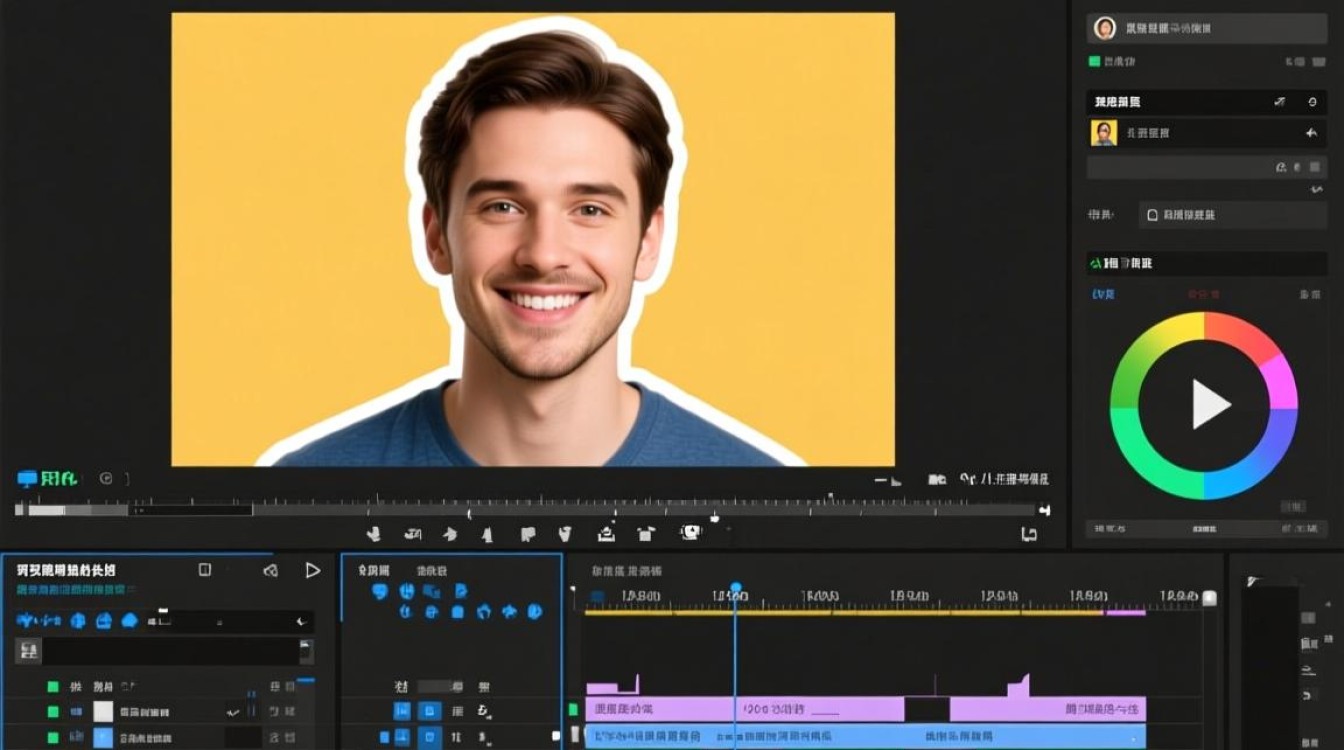
Task: Click the white play triangle inside the color wheel
Action: tap(1210, 404)
